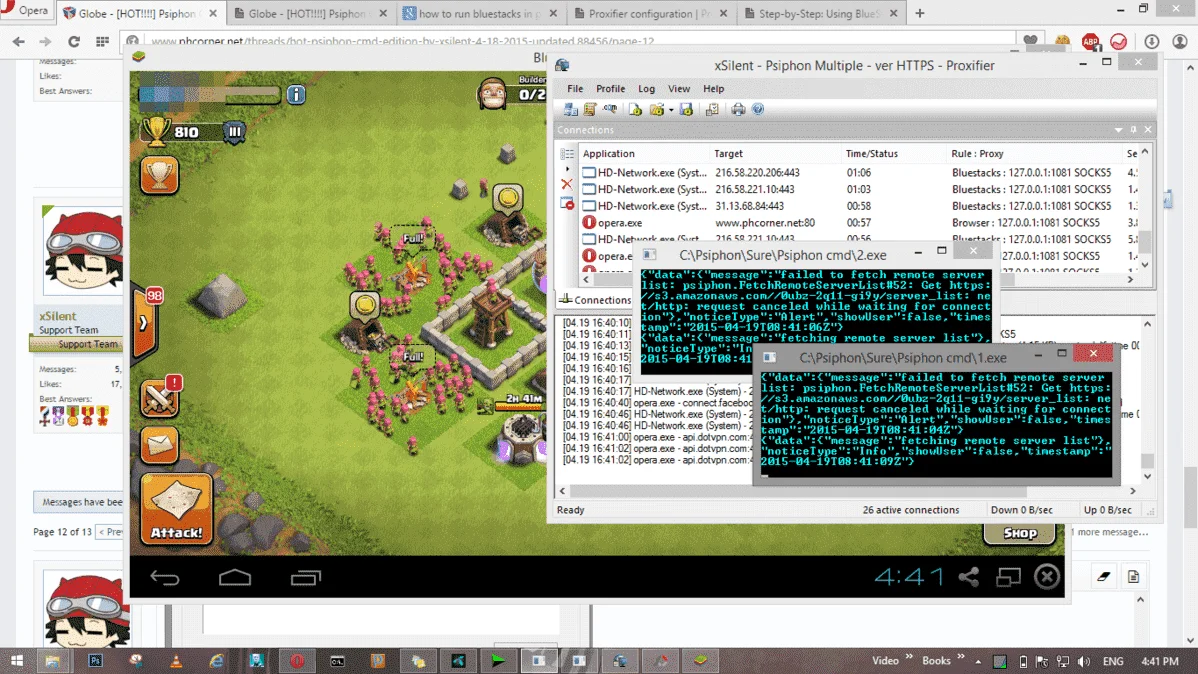The image size is (1198, 674).
Task: Open View menu in Proxifier
Action: pyautogui.click(x=678, y=89)
